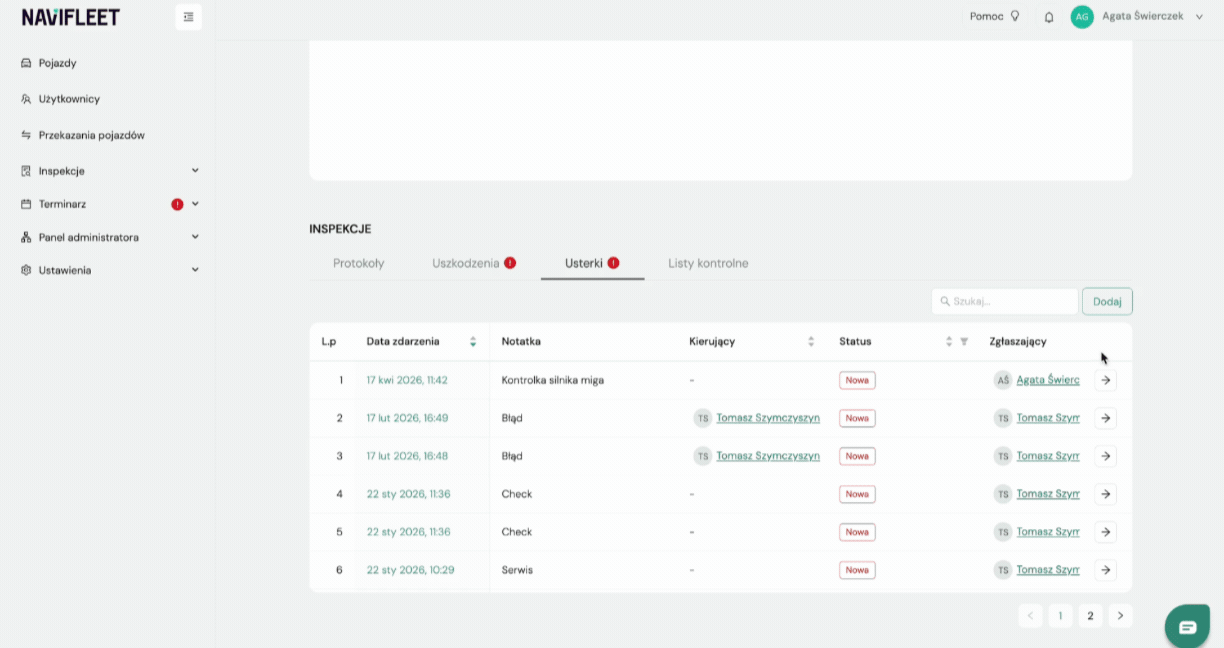Click Zgłaszający column header
This screenshot has height=648, width=1224.
(1018, 341)
